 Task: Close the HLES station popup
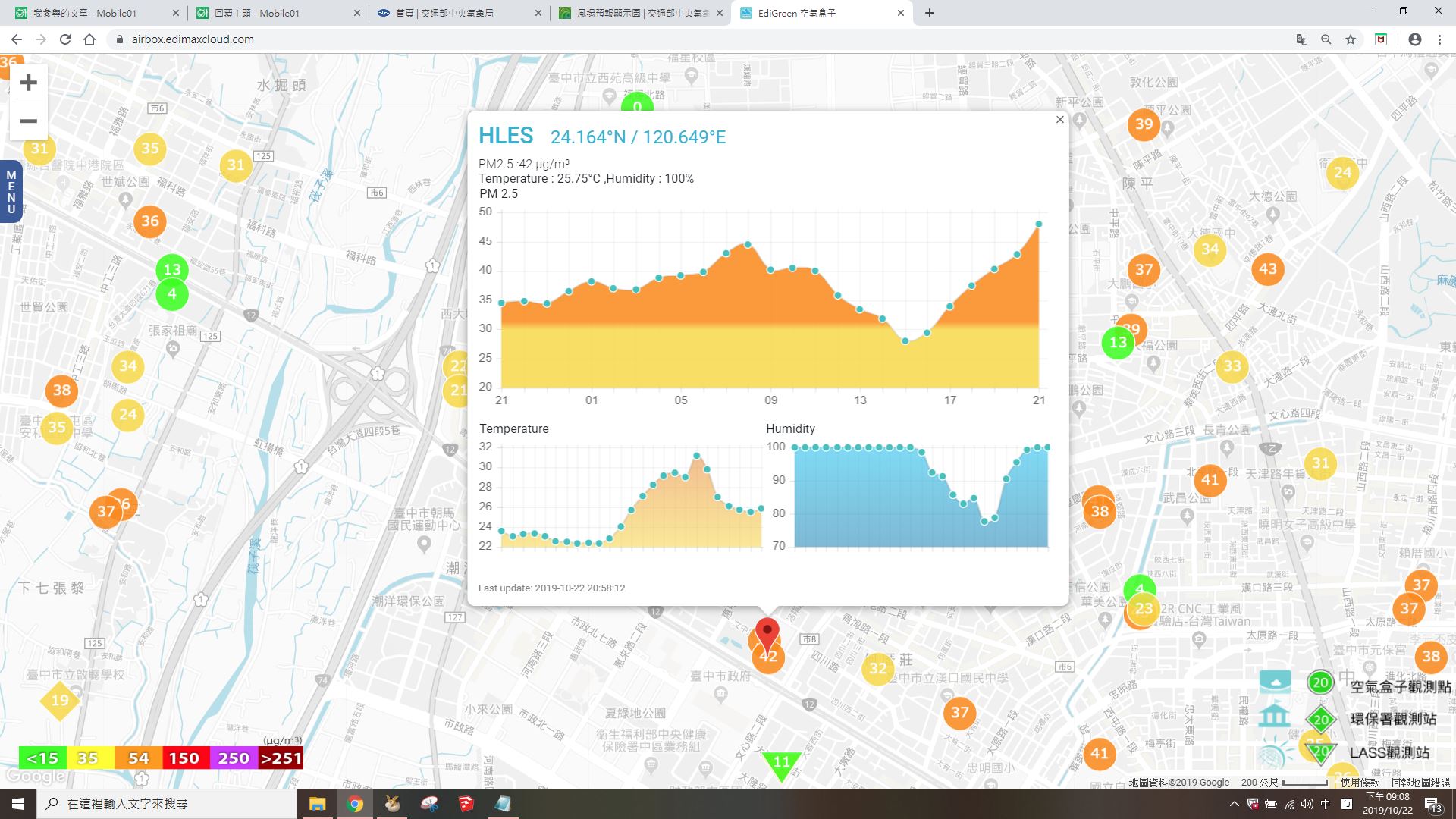1060,120
